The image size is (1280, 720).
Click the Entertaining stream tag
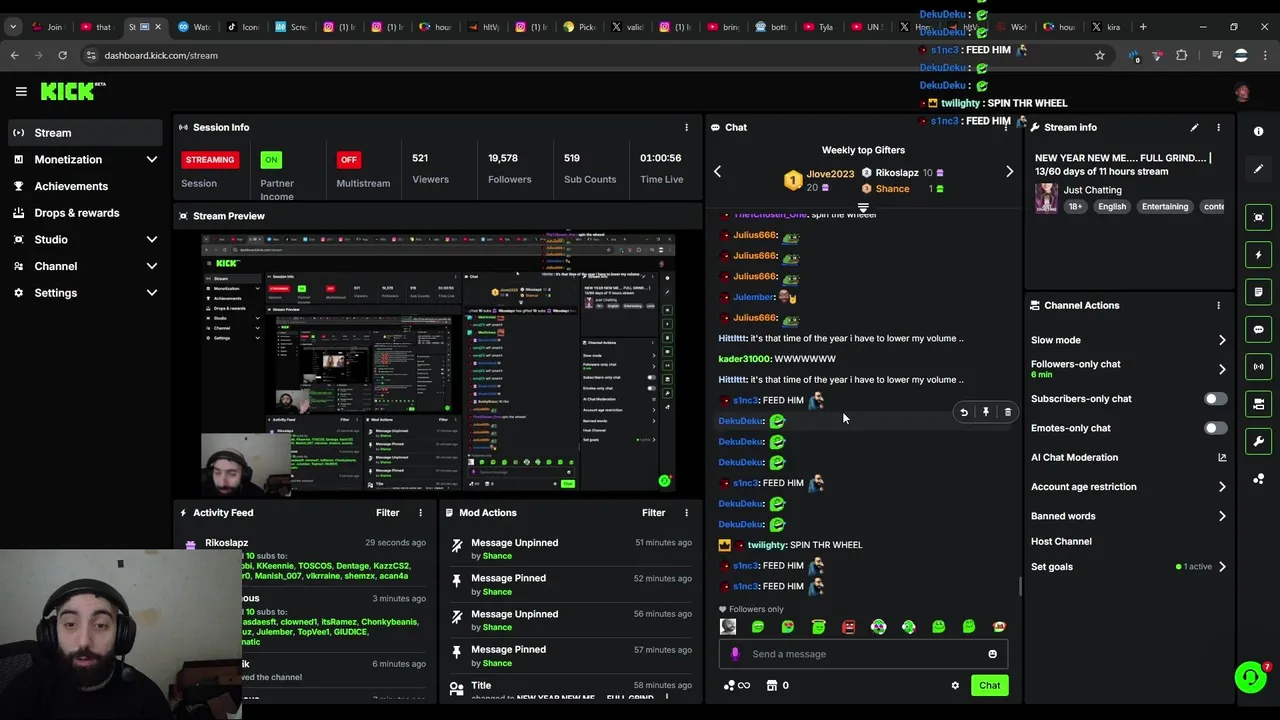coord(1165,207)
